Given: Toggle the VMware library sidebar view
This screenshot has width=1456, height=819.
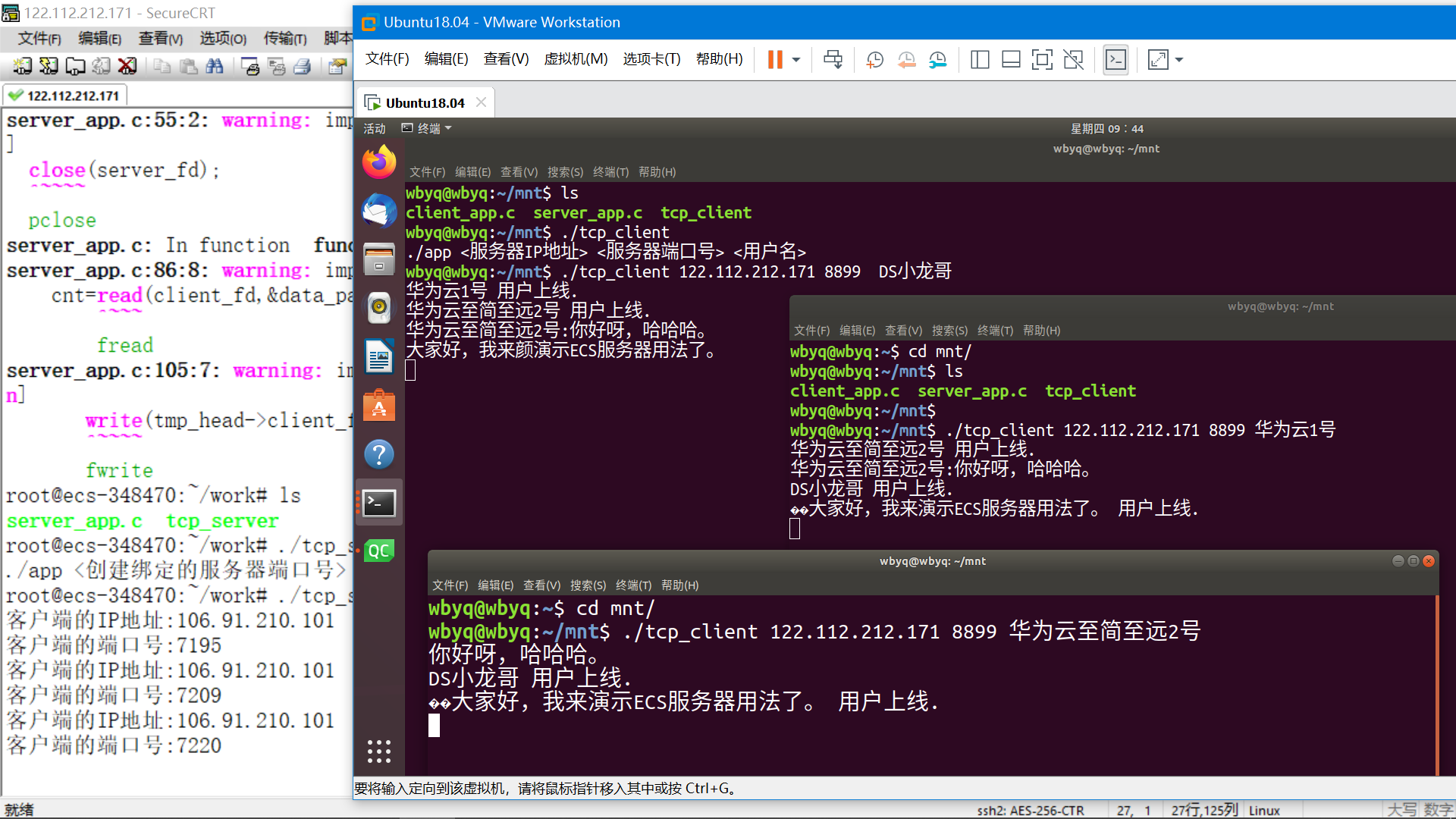Looking at the screenshot, I should tap(980, 60).
